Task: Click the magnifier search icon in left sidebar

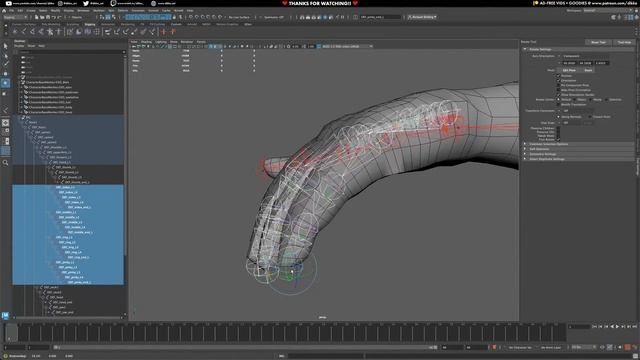Action: pos(5,162)
